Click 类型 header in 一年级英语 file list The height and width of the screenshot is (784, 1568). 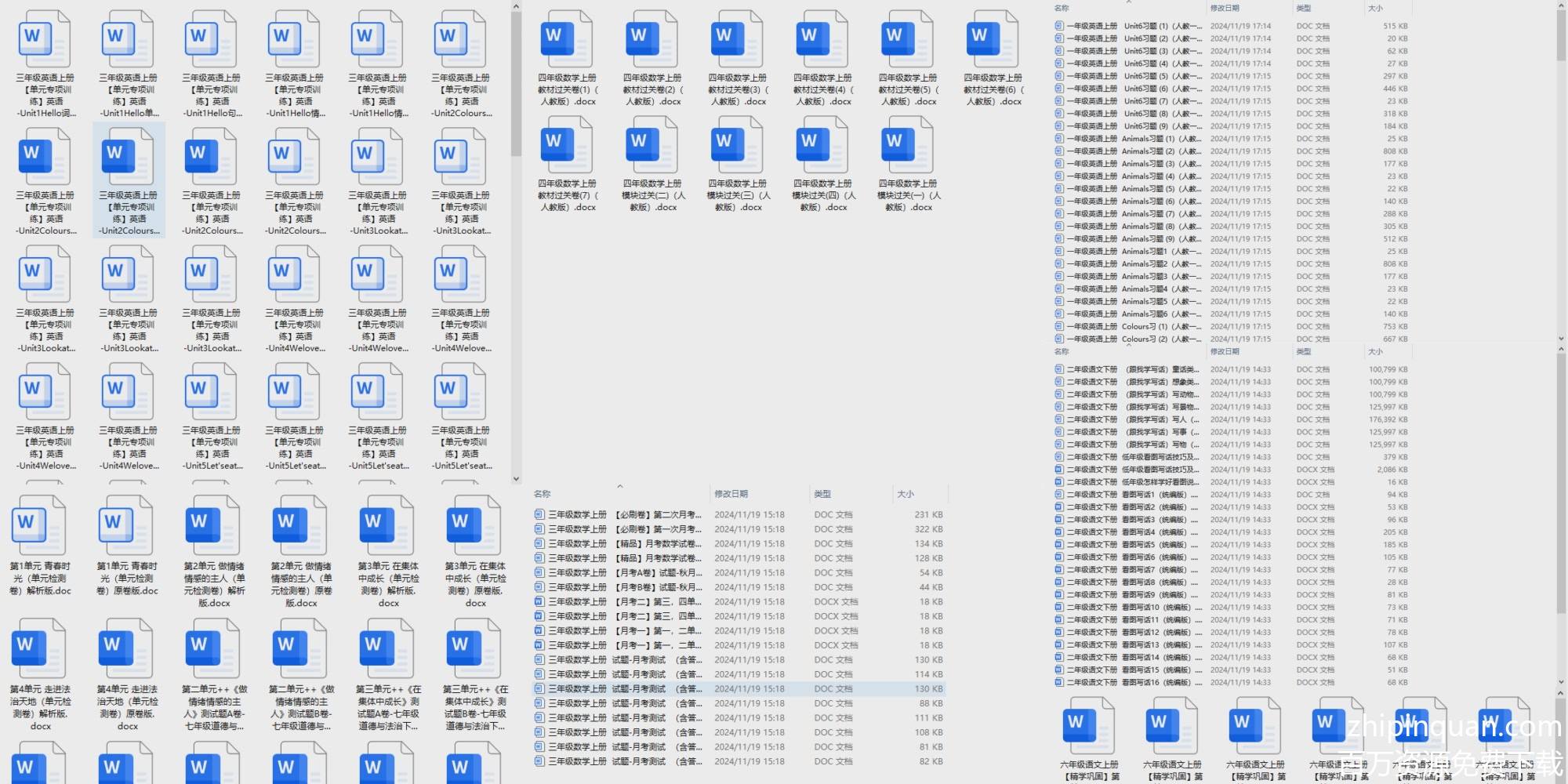tap(1304, 8)
